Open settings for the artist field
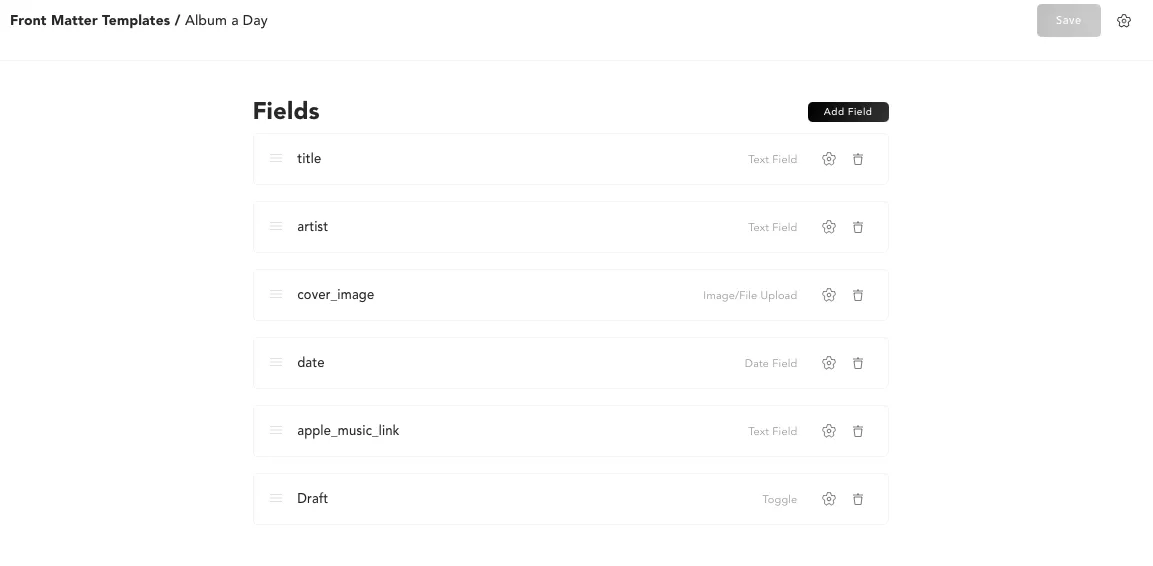This screenshot has height=566, width=1153. coord(829,227)
